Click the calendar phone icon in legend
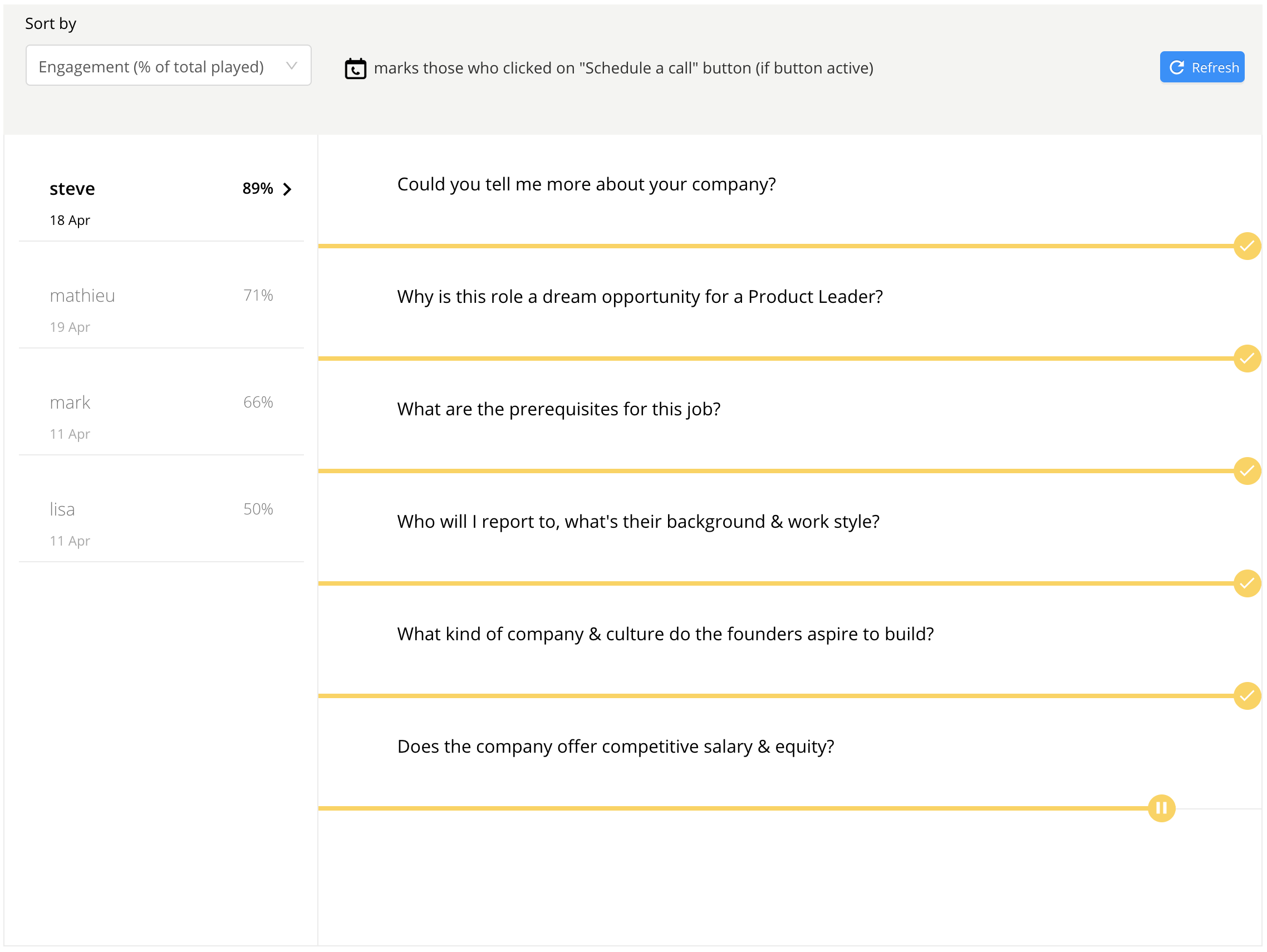Screen dimensions: 1267x952 (355, 68)
